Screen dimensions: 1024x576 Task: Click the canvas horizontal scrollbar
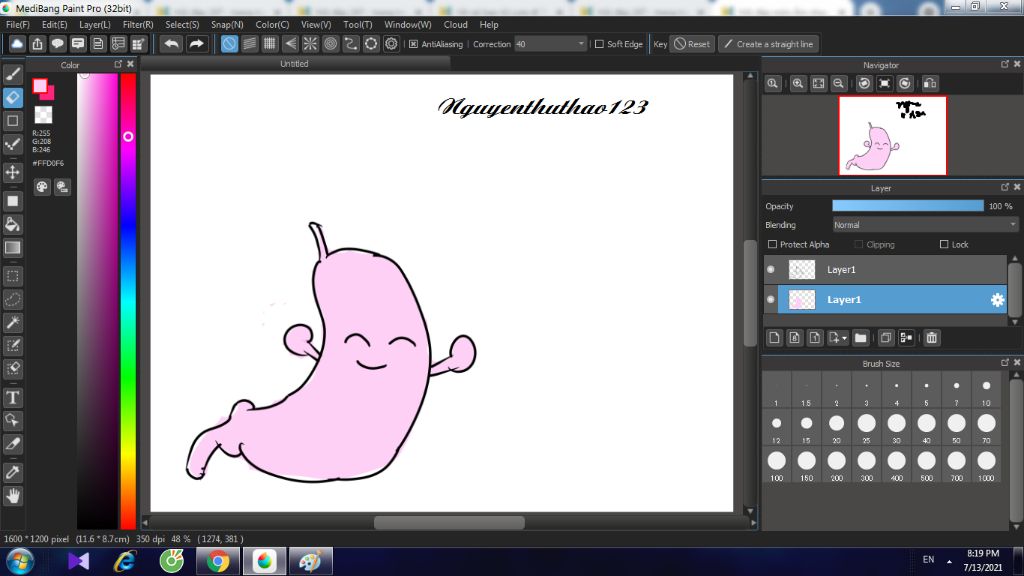pos(449,522)
